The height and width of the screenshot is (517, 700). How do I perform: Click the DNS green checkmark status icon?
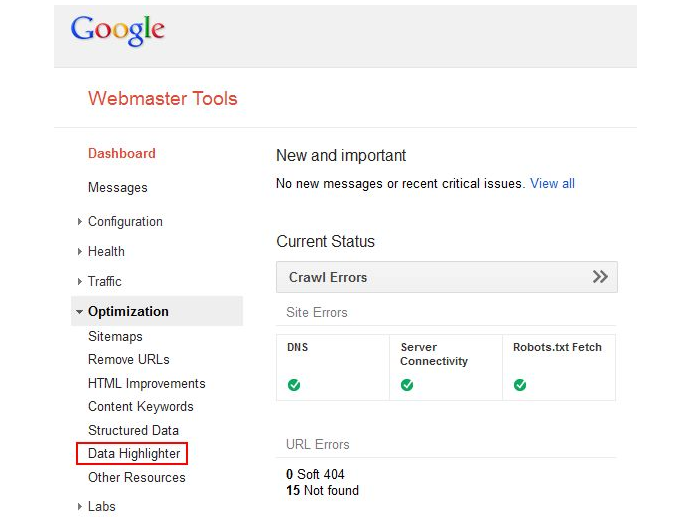[x=294, y=384]
